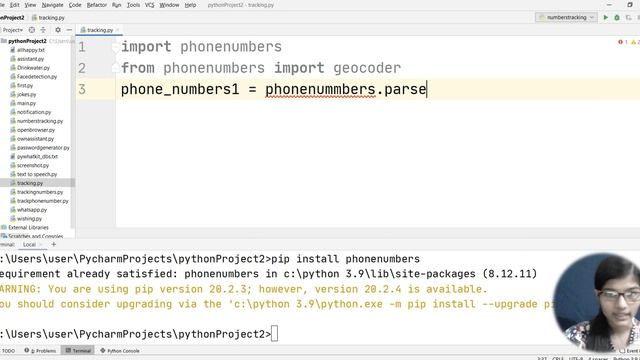Image resolution: width=640 pixels, height=360 pixels.
Task: Select the pythonProject2 root folder
Action: 27,41
